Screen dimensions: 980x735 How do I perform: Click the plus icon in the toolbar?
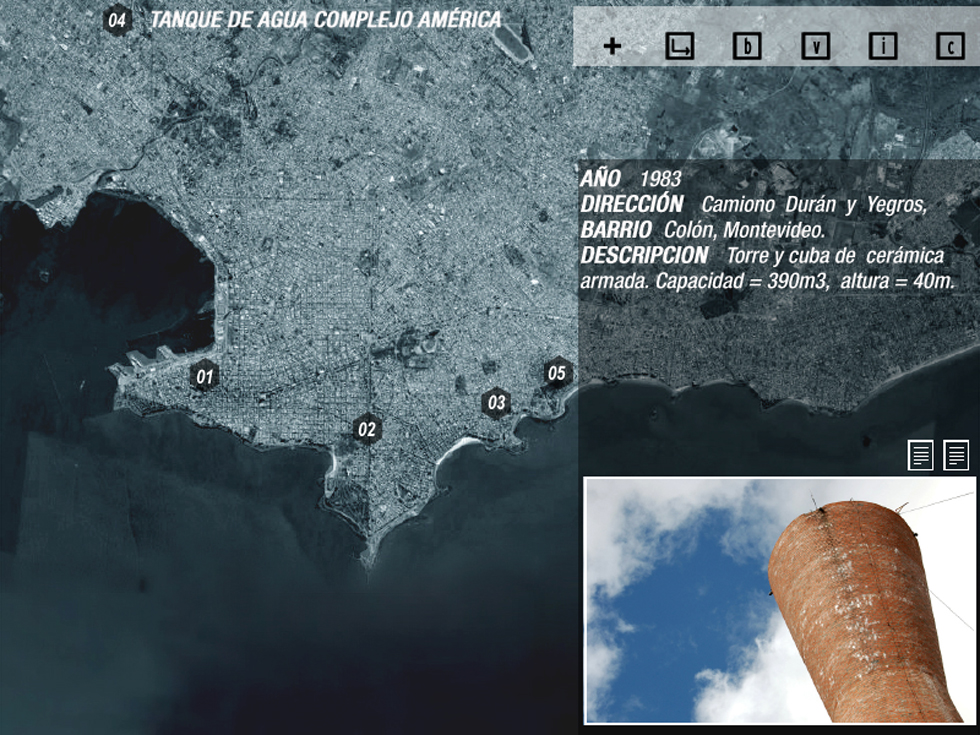pos(612,46)
